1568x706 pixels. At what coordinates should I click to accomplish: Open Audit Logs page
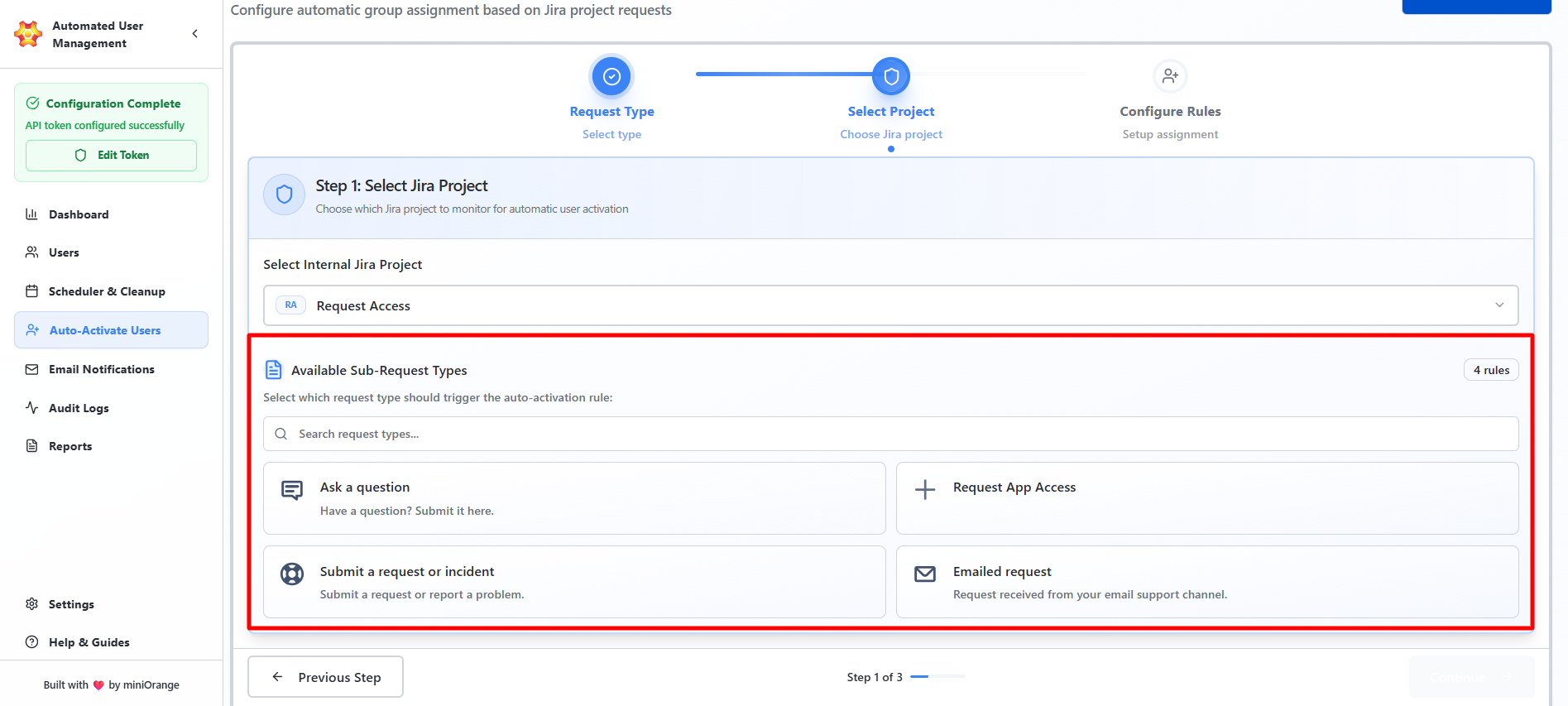click(111, 408)
